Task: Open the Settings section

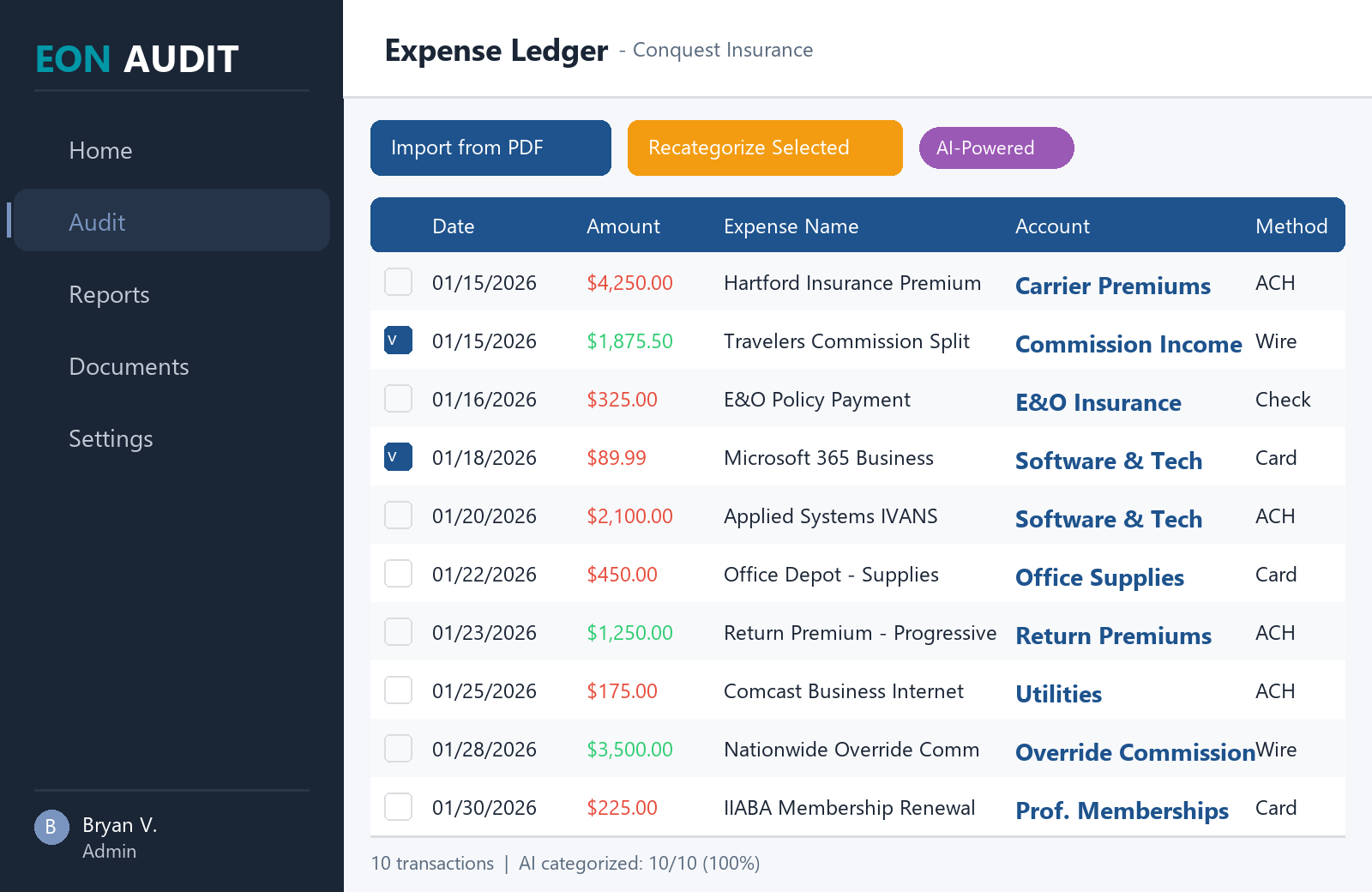Action: [111, 438]
